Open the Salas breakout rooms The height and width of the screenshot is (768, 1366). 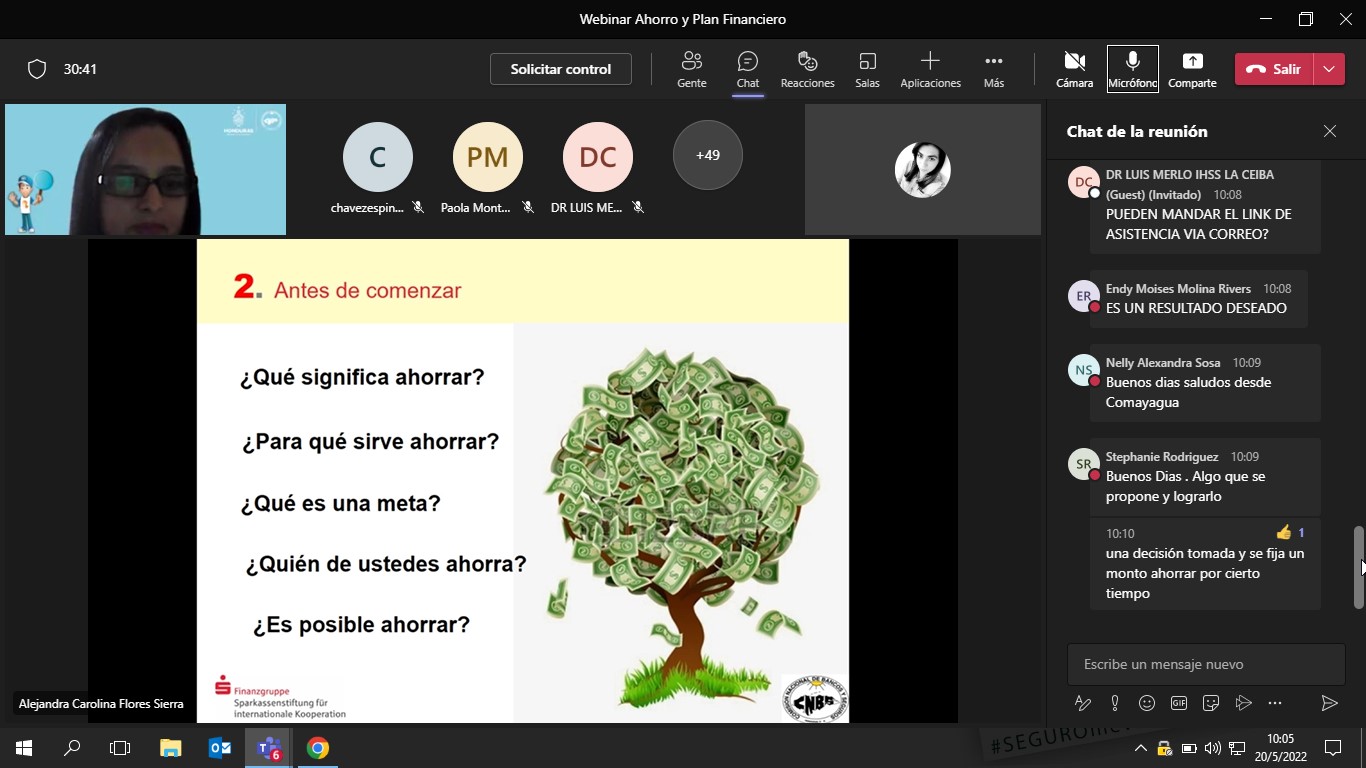pos(867,69)
